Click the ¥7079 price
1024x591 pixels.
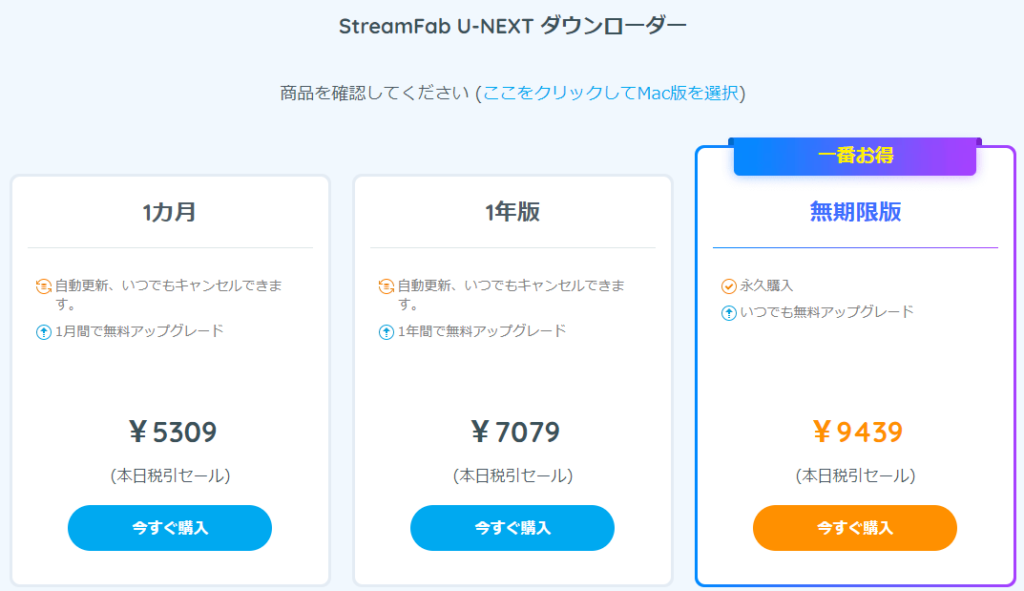(x=515, y=432)
